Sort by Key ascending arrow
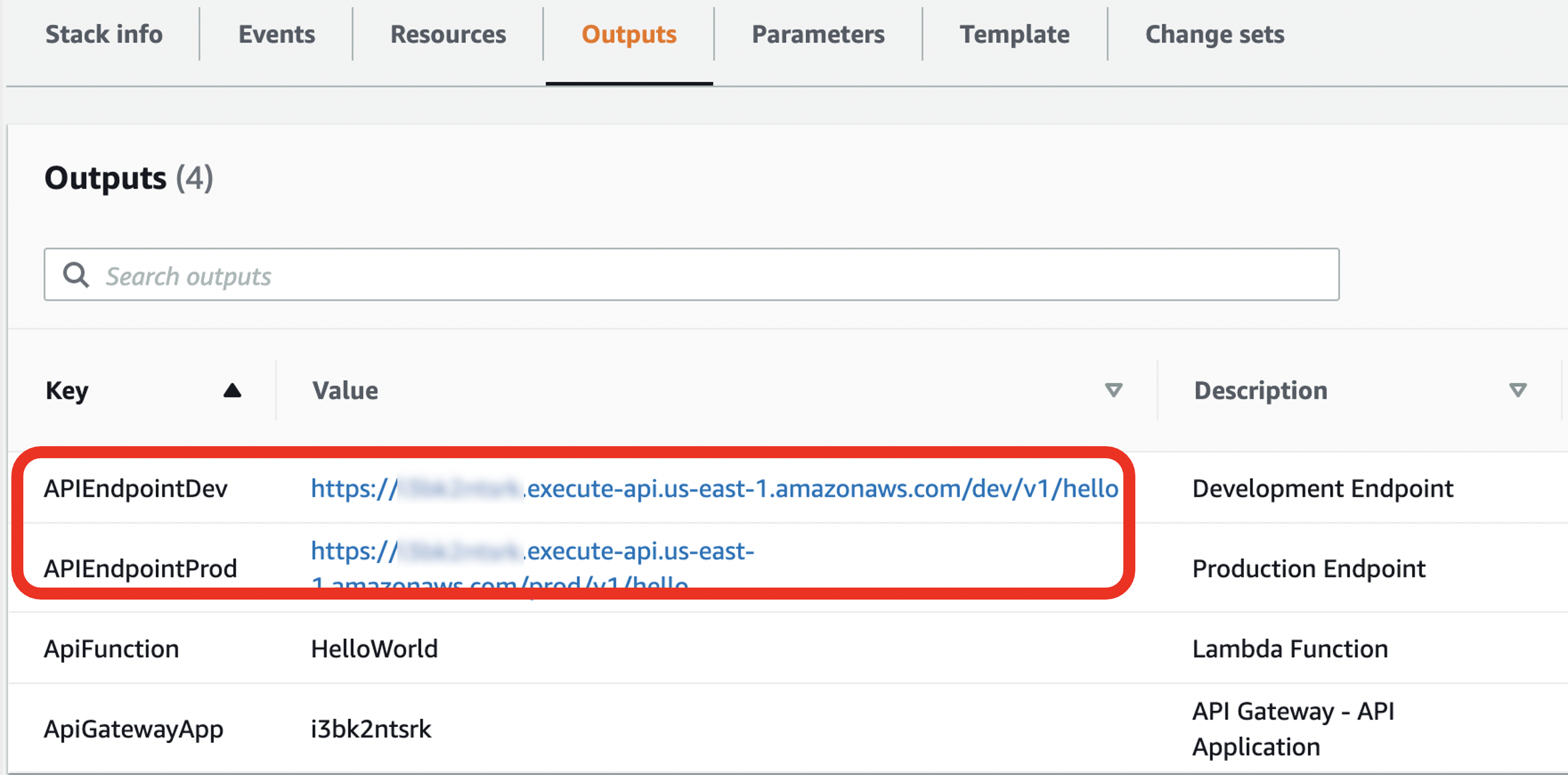 click(232, 390)
